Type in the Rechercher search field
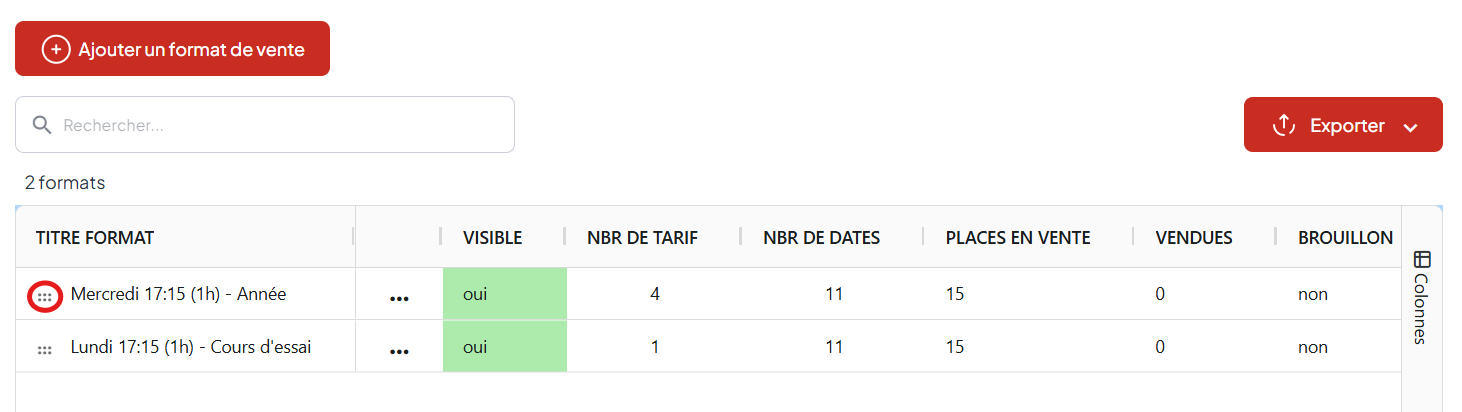The image size is (1462, 412). point(280,125)
